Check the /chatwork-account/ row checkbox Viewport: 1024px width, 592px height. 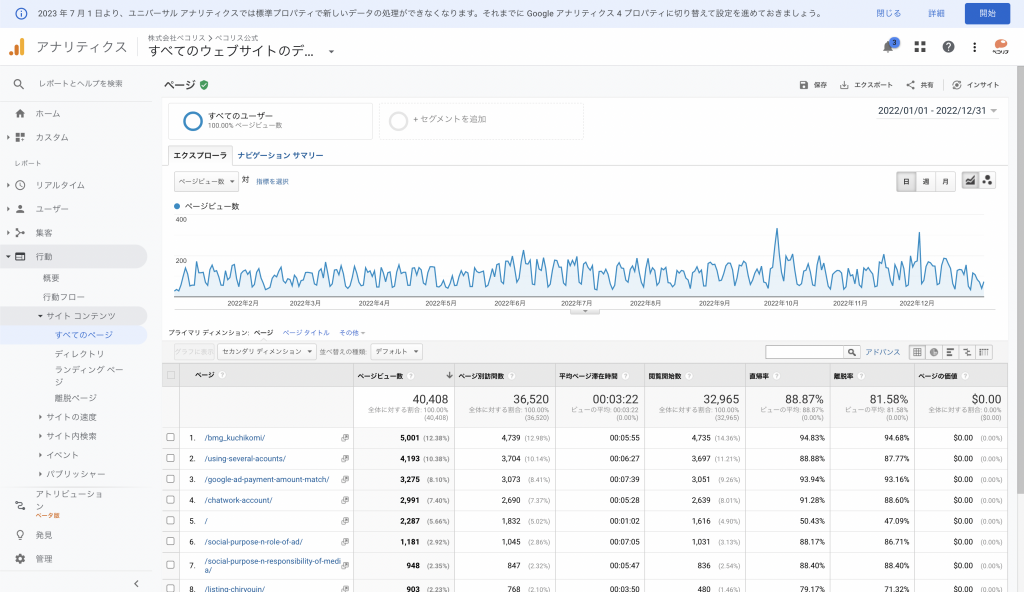pos(170,500)
